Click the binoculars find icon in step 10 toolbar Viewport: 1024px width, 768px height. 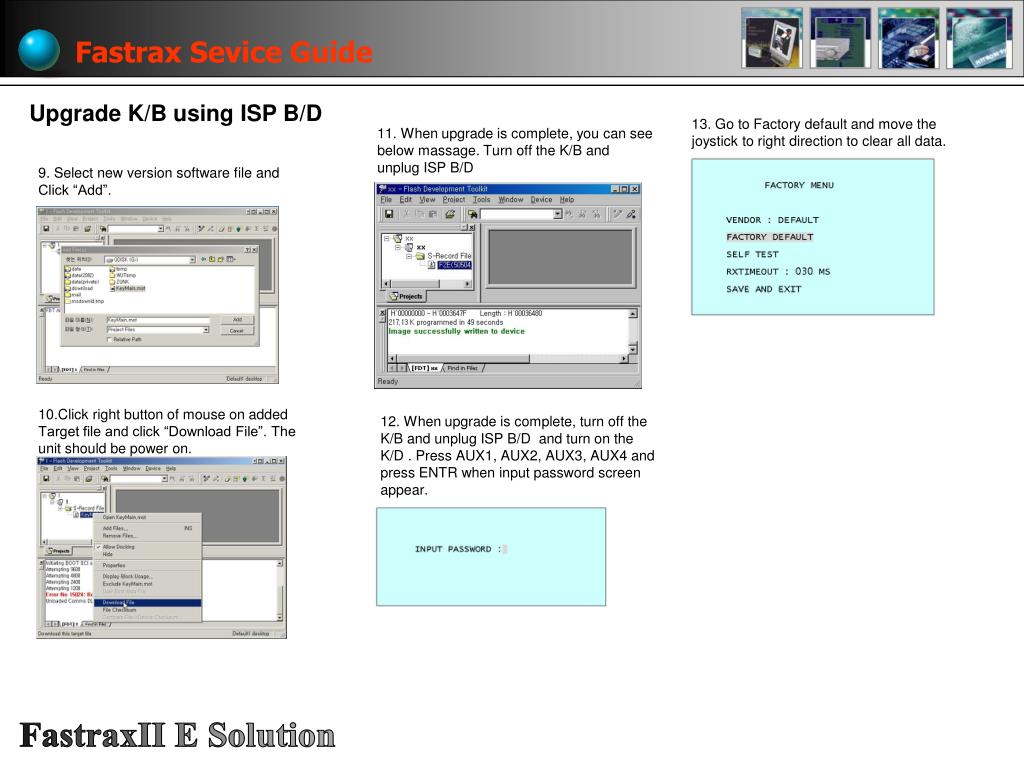click(105, 479)
